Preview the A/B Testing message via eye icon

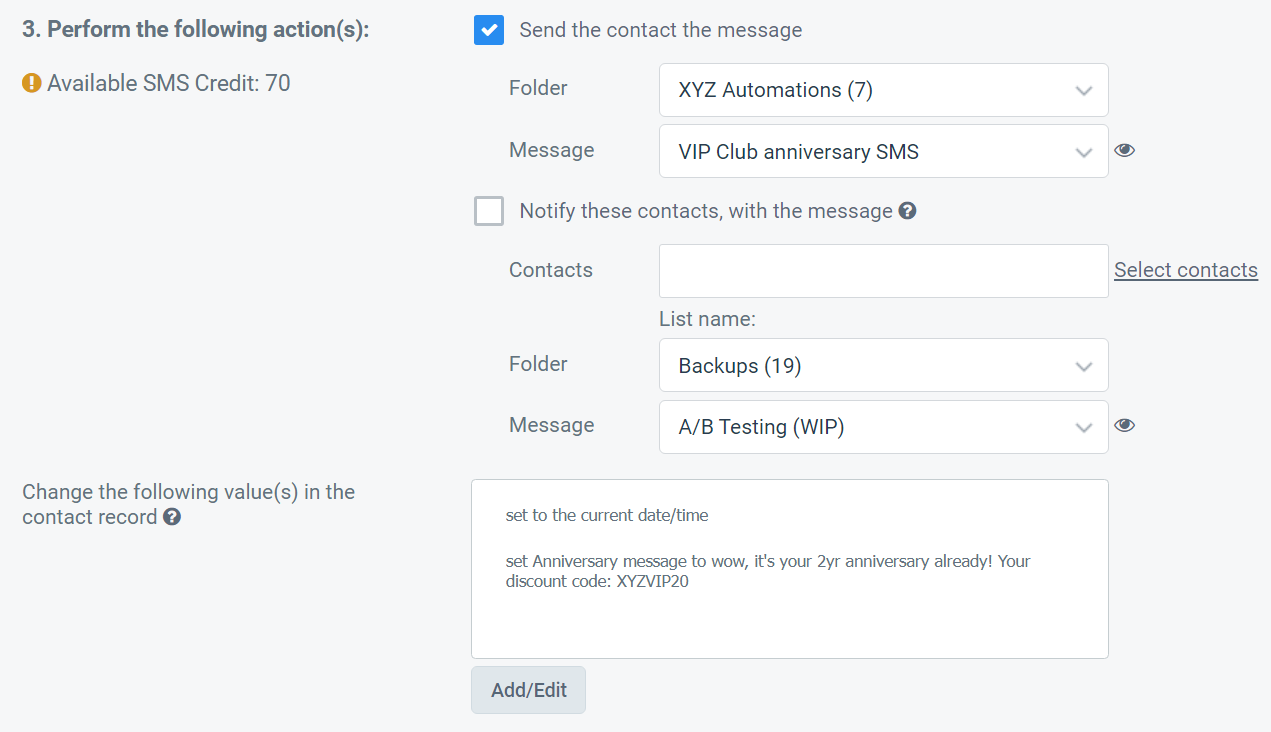tap(1125, 426)
